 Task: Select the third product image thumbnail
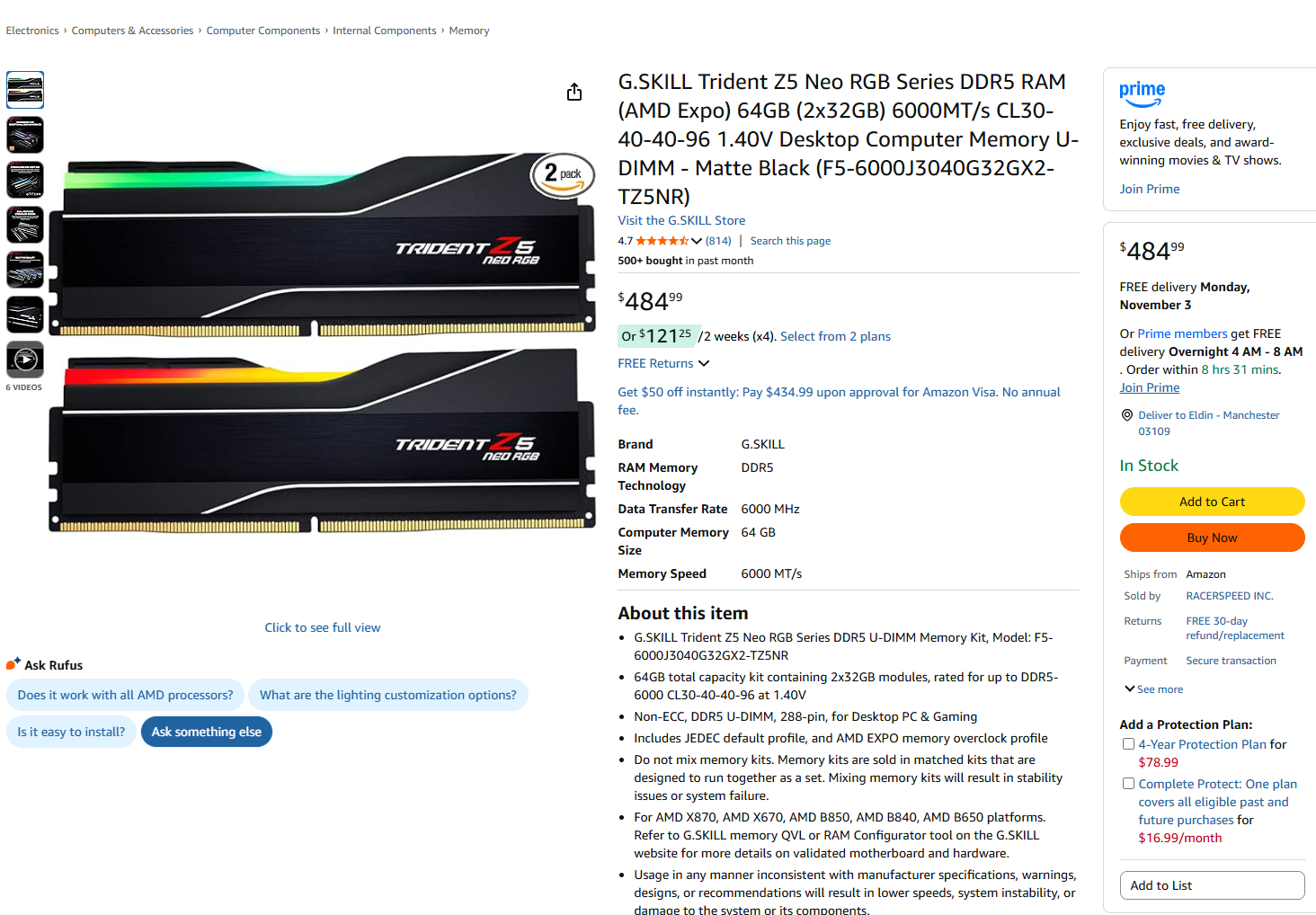25,180
